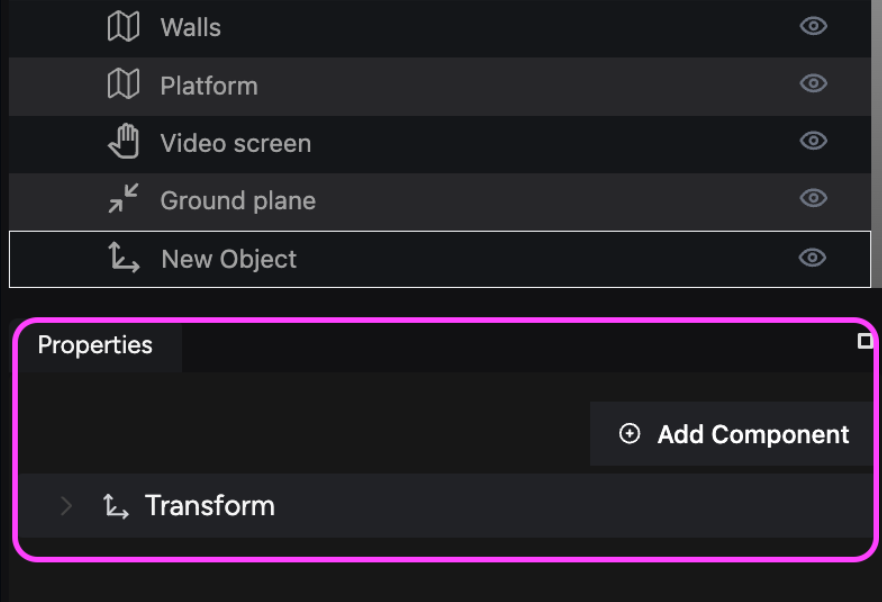Viewport: 882px width, 602px height.
Task: Expand the Transform section chevron
Action: coord(66,506)
